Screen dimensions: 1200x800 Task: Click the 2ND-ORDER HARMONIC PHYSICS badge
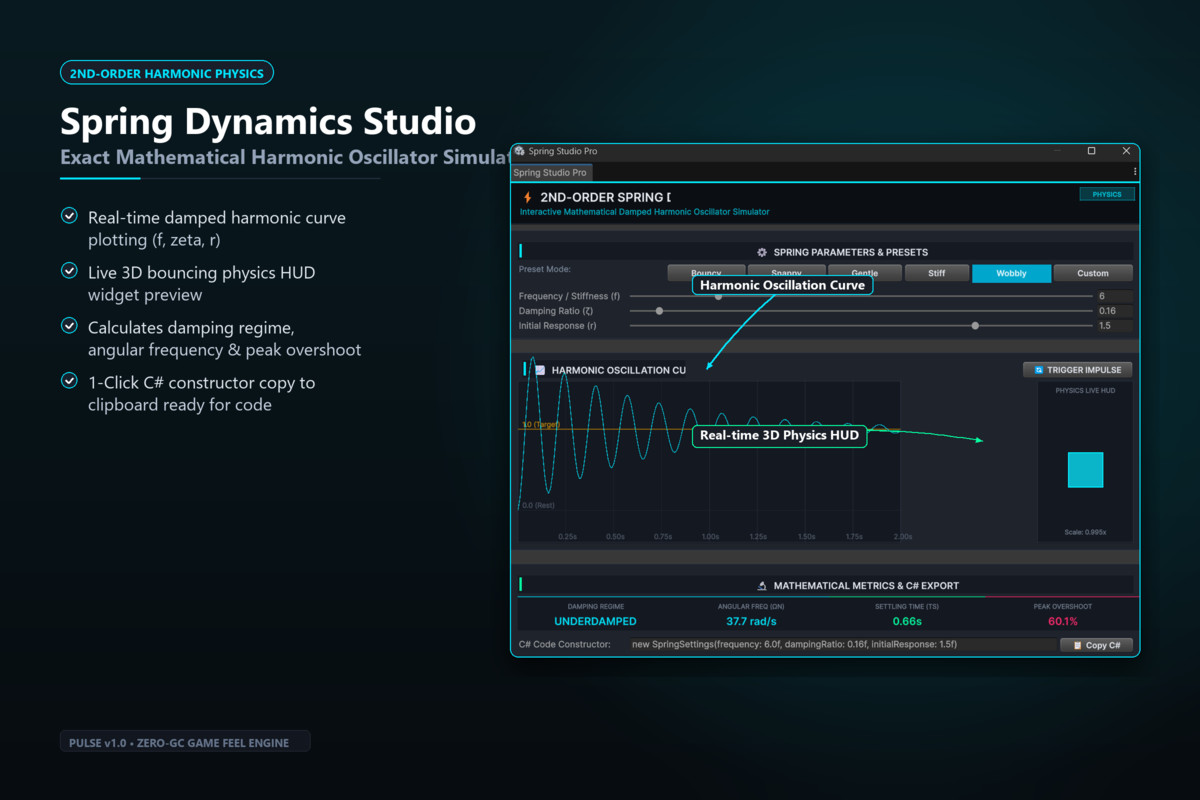point(167,73)
